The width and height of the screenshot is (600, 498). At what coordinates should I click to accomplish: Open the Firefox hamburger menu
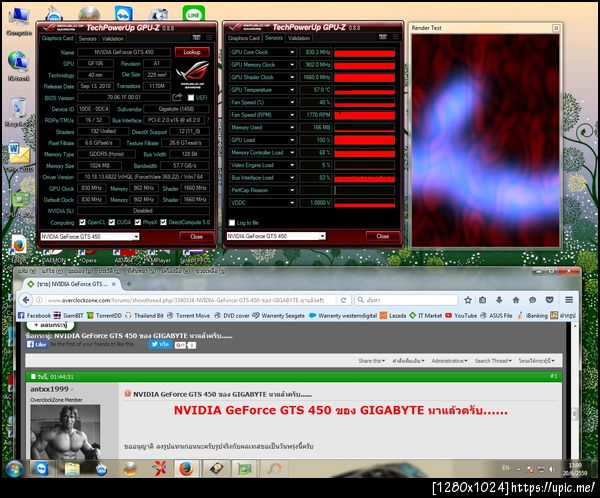click(x=569, y=300)
